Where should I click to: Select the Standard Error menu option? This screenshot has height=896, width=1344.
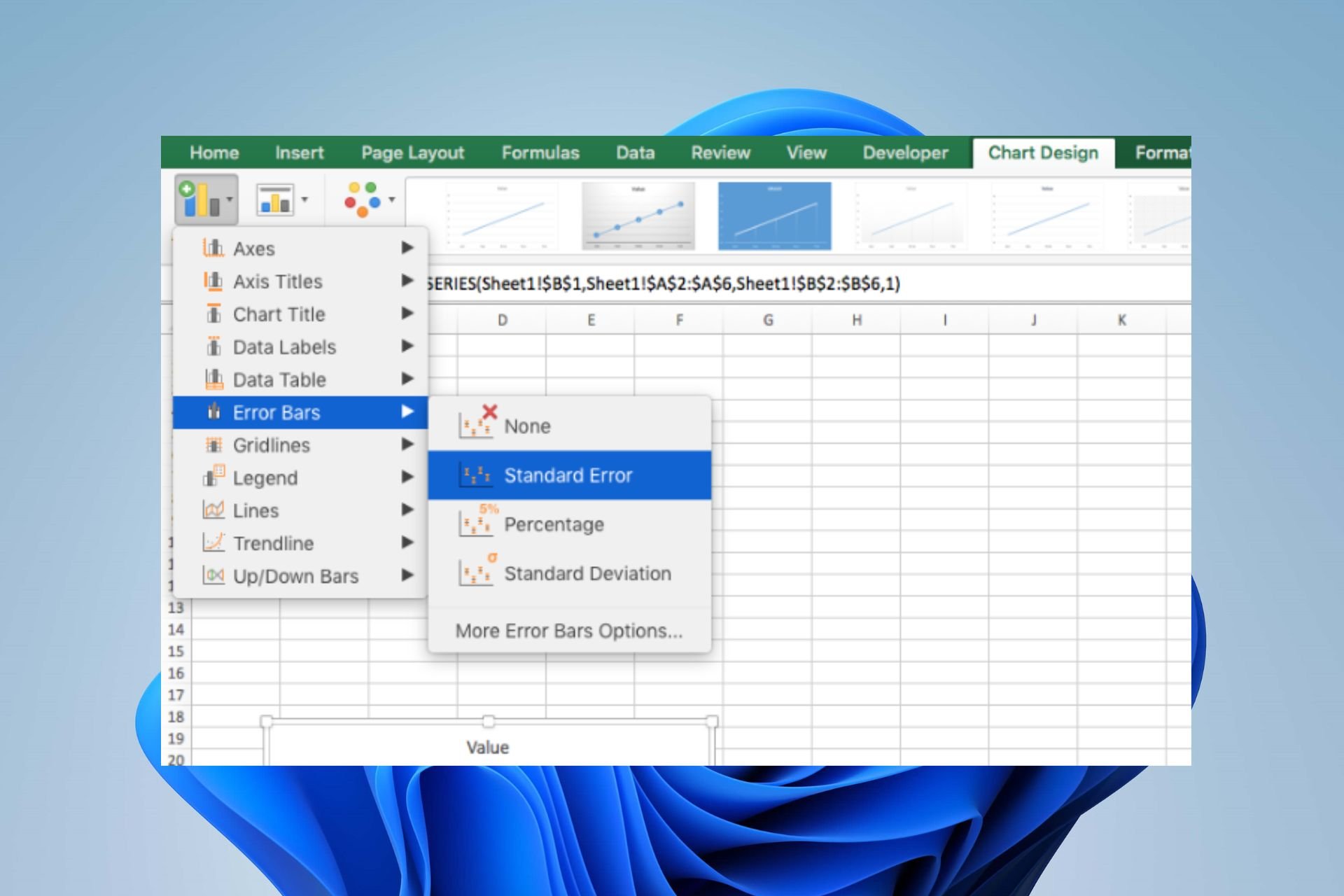570,475
